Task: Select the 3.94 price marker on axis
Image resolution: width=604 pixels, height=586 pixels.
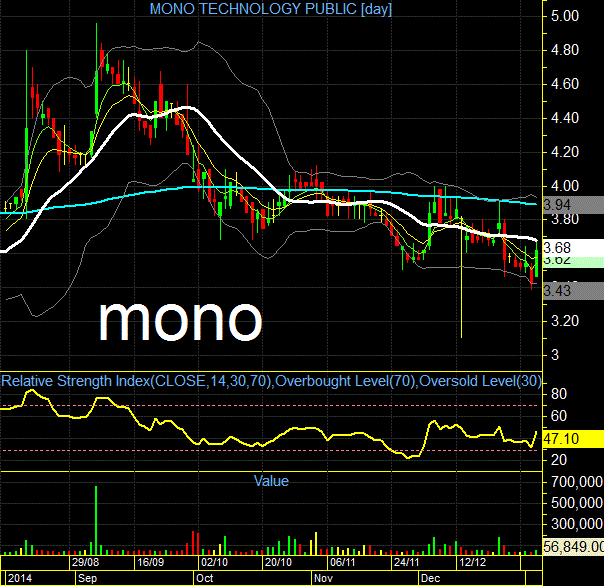Action: [x=572, y=205]
